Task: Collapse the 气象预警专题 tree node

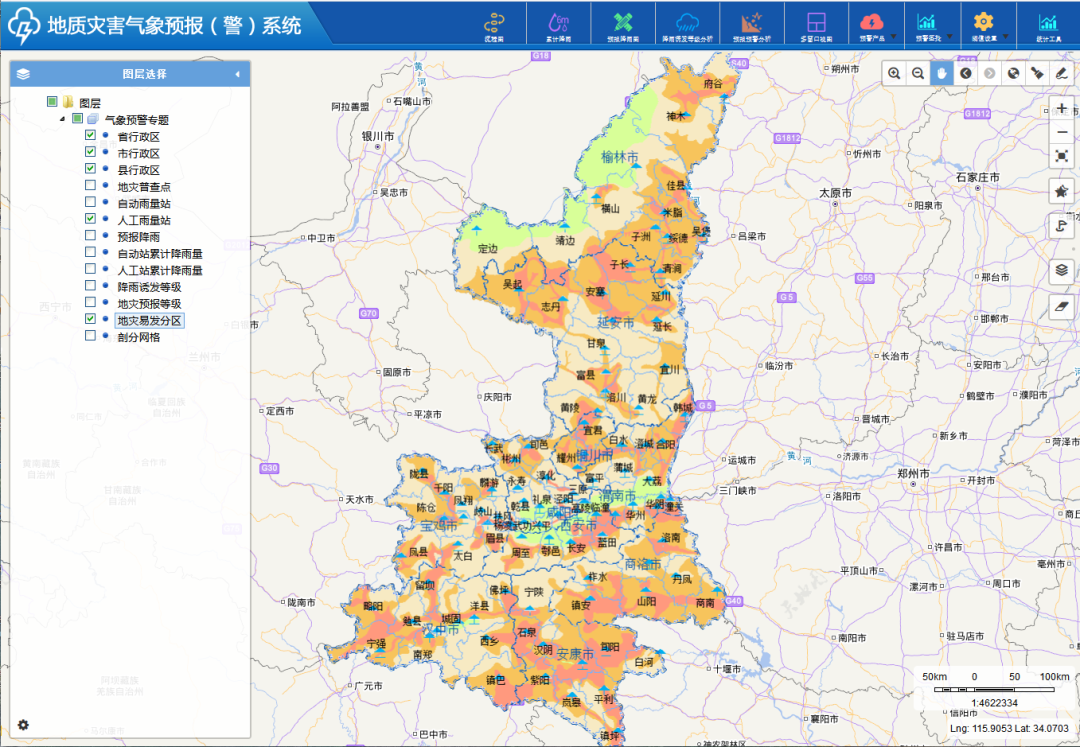Action: tap(63, 119)
